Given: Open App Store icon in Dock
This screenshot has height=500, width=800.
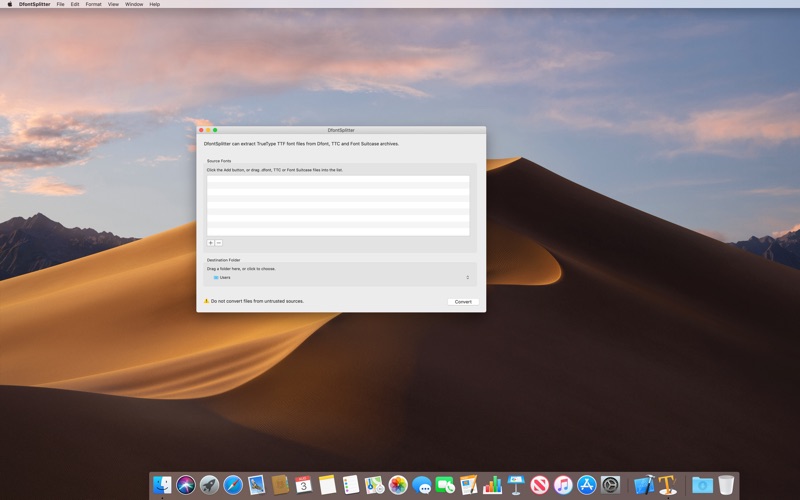Looking at the screenshot, I should (x=587, y=485).
